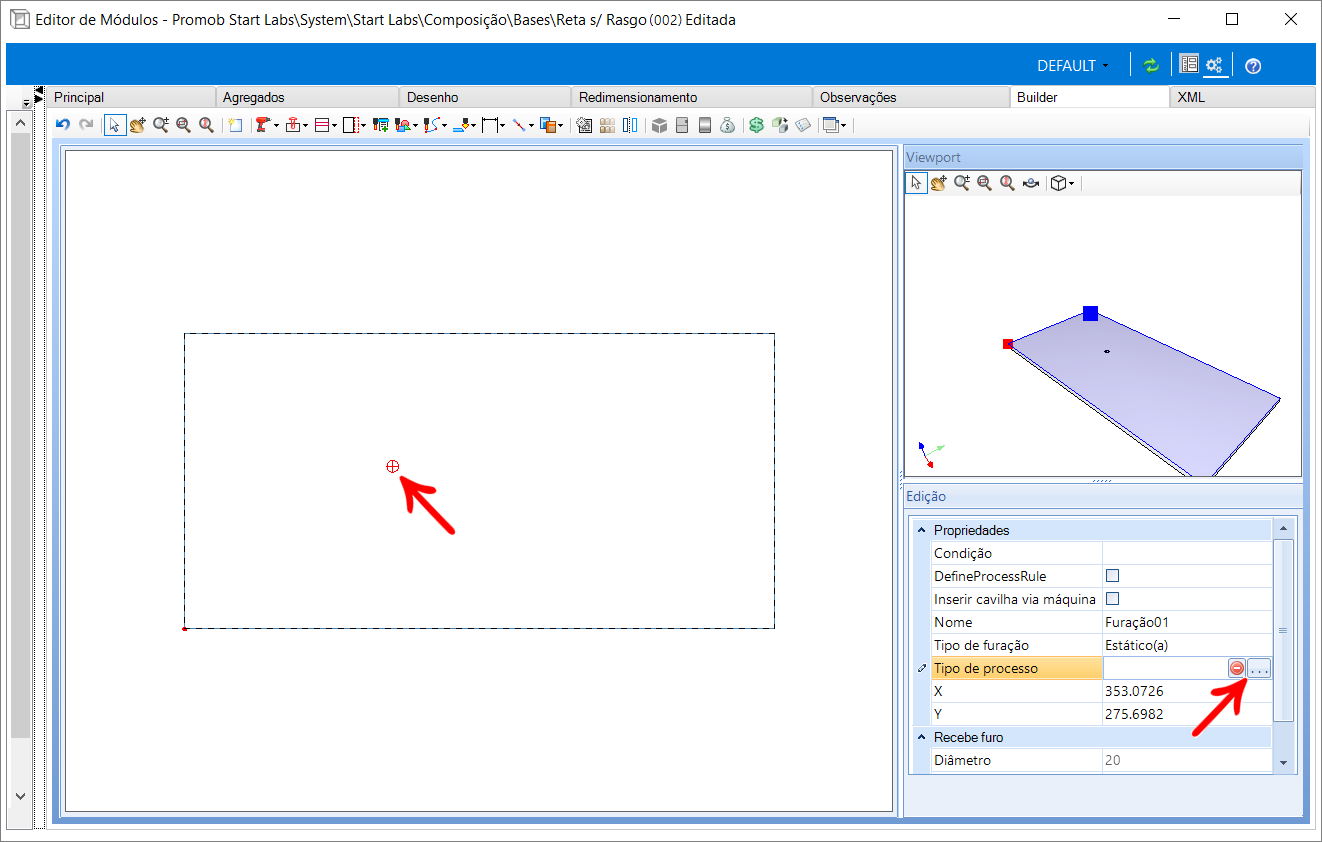This screenshot has height=842, width=1322.
Task: Select the Viewport pointer tool
Action: tap(916, 183)
